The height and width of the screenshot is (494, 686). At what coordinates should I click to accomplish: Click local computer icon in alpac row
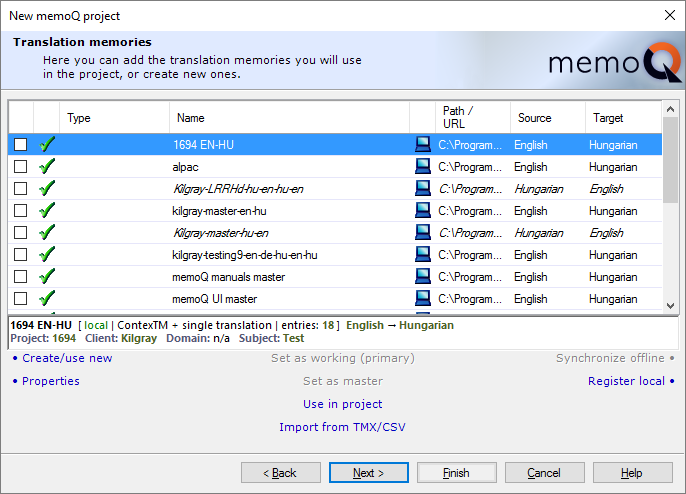click(423, 166)
